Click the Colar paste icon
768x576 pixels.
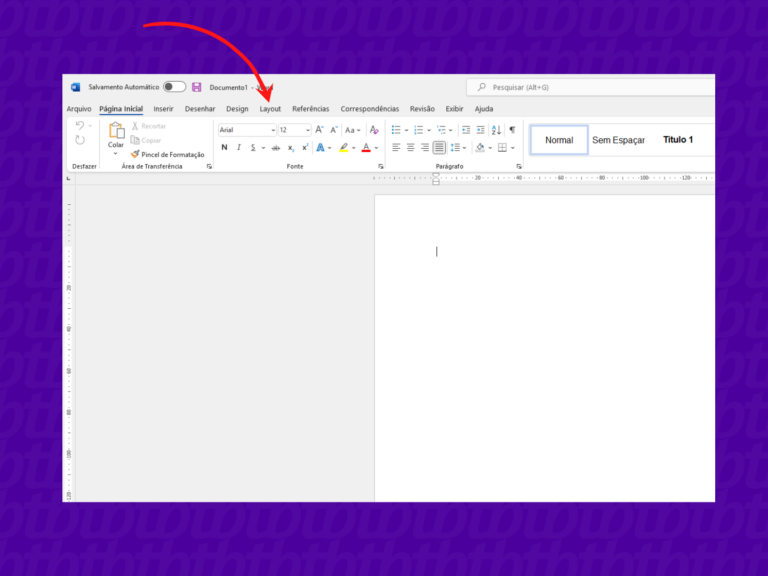pos(116,131)
